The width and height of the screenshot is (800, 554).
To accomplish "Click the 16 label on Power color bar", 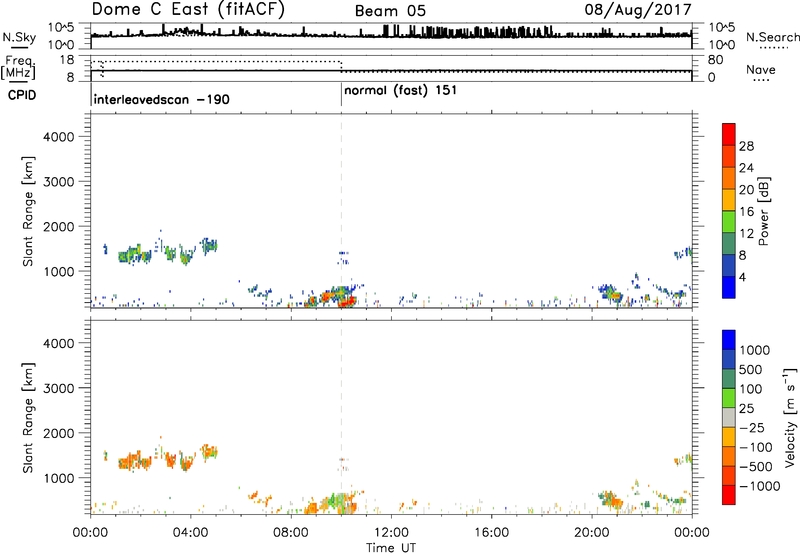I will click(x=746, y=212).
